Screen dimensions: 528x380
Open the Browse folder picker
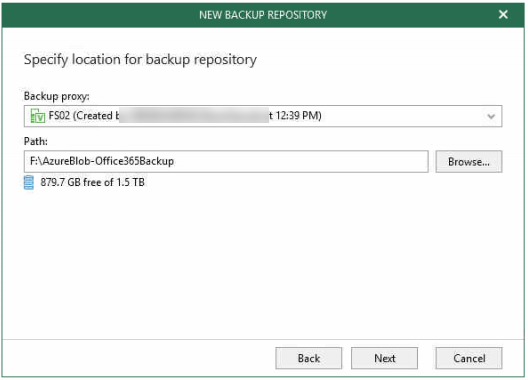pos(468,162)
